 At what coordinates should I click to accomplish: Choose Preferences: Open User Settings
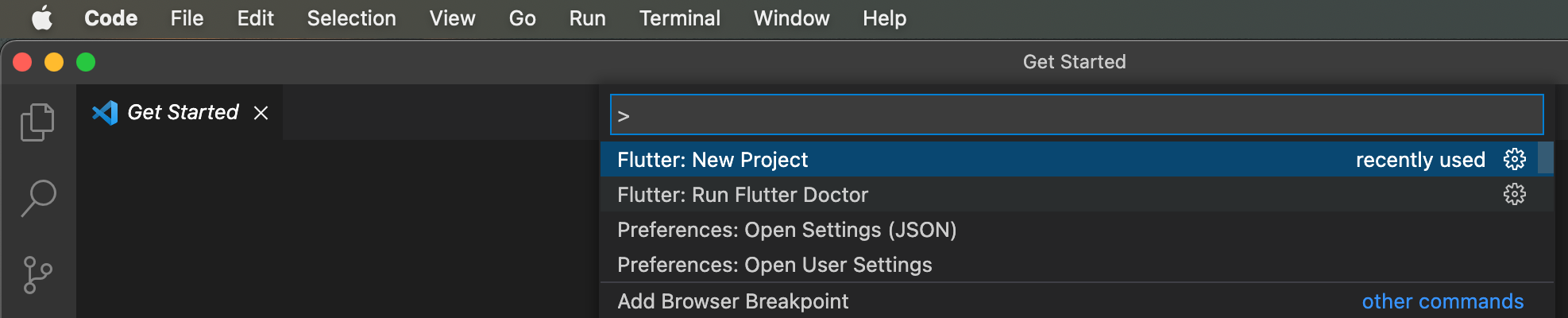pos(774,265)
